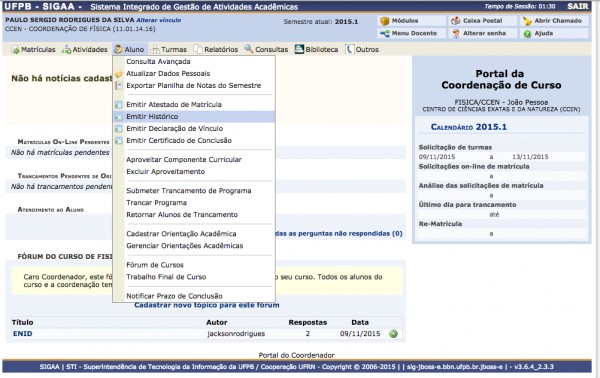The image size is (600, 378).
Task: Click the Menu Docente icon
Action: 385,34
